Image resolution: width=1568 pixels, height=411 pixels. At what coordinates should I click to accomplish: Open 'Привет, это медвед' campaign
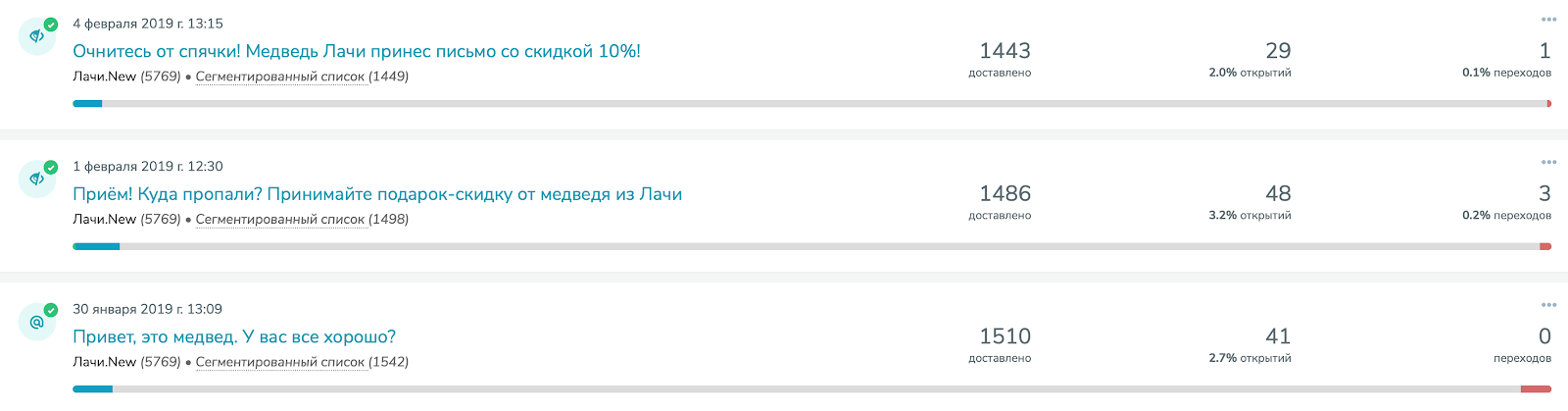pyautogui.click(x=234, y=336)
